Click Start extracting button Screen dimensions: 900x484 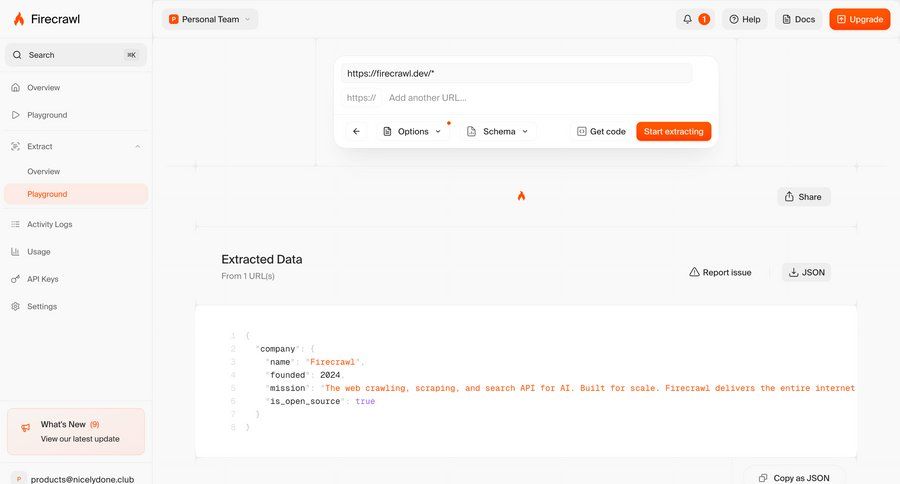[x=673, y=131]
